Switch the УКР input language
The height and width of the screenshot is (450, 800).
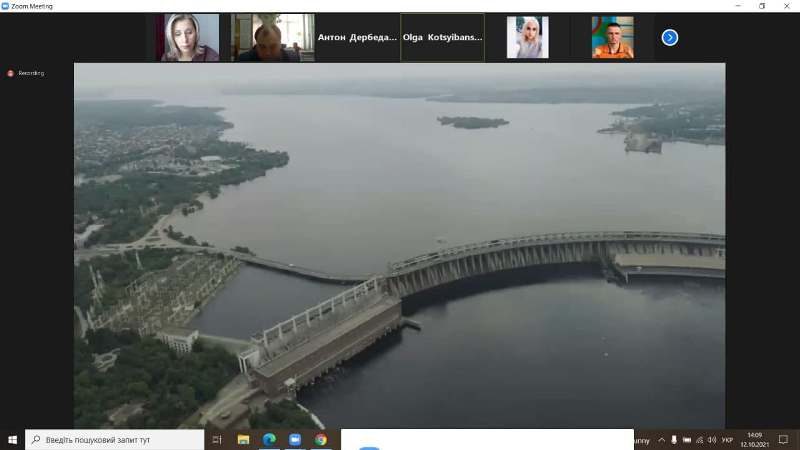click(x=728, y=440)
